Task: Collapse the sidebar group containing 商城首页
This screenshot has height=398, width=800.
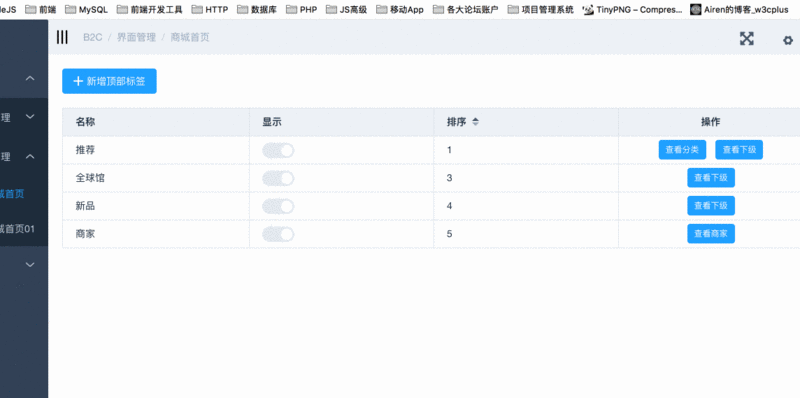Action: point(30,156)
